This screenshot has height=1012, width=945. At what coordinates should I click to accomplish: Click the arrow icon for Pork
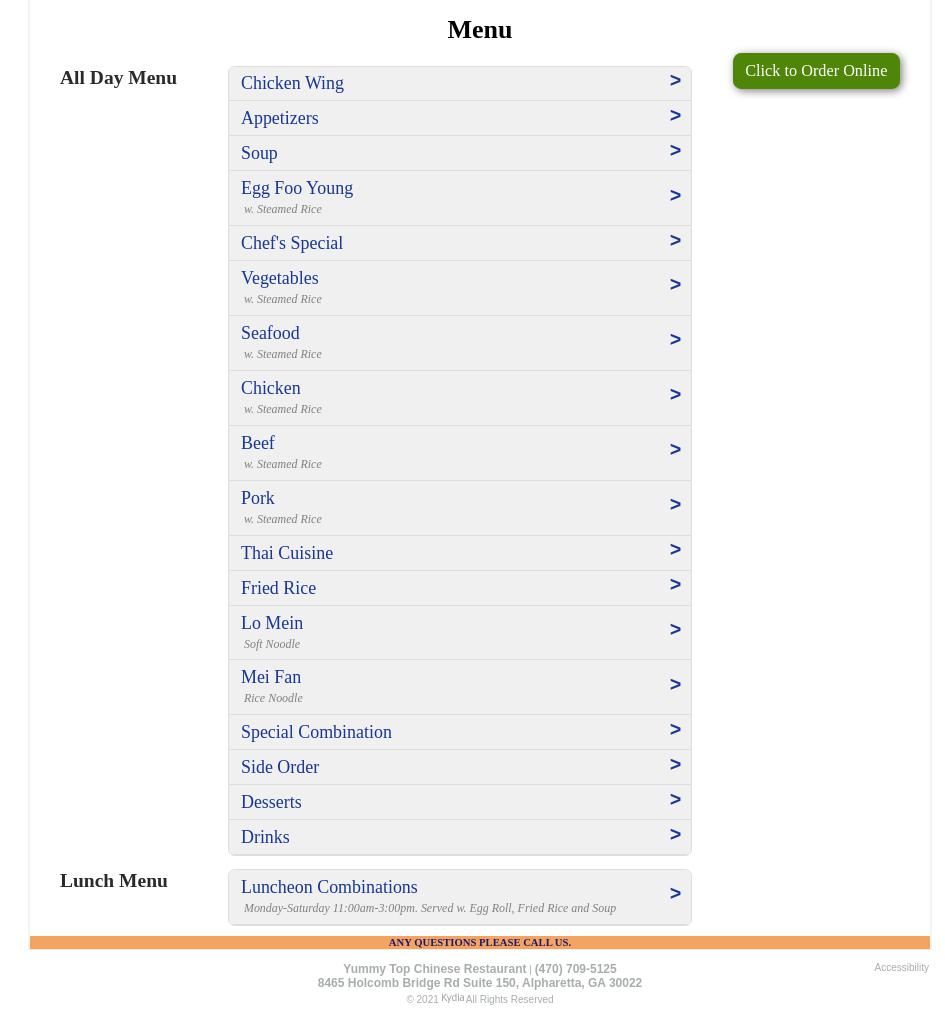[x=675, y=505]
